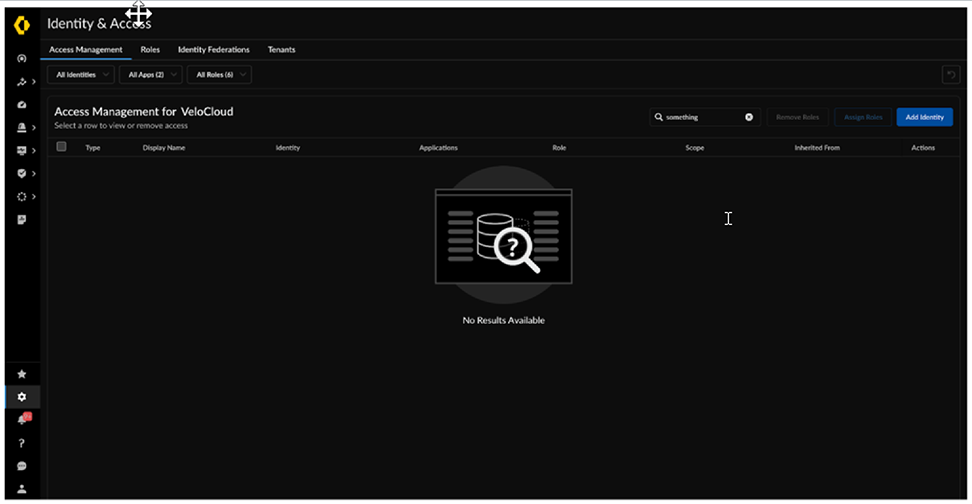Go to the Tenants tab
972x504 pixels.
(281, 49)
